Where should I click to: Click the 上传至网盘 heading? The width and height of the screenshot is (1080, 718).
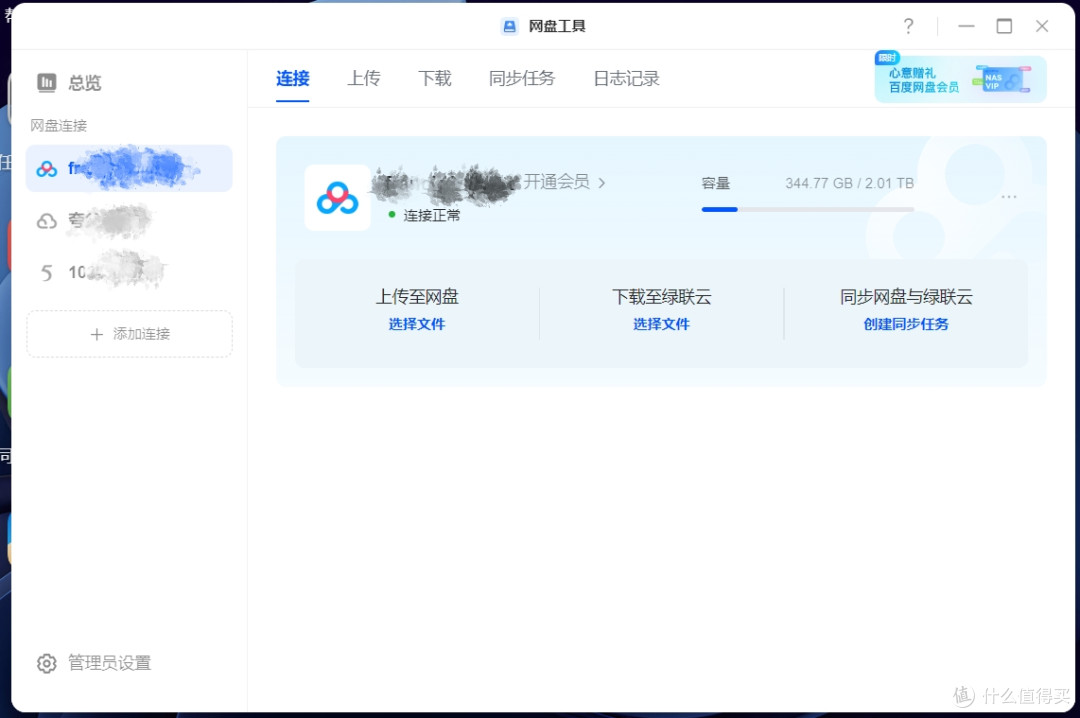click(x=417, y=297)
